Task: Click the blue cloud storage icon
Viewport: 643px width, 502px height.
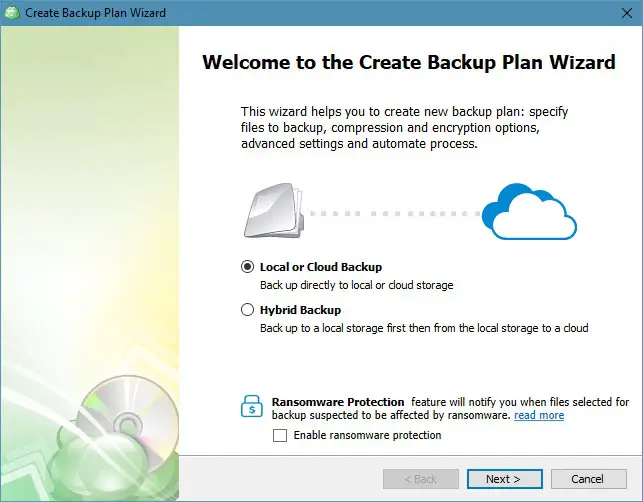Action: (529, 212)
